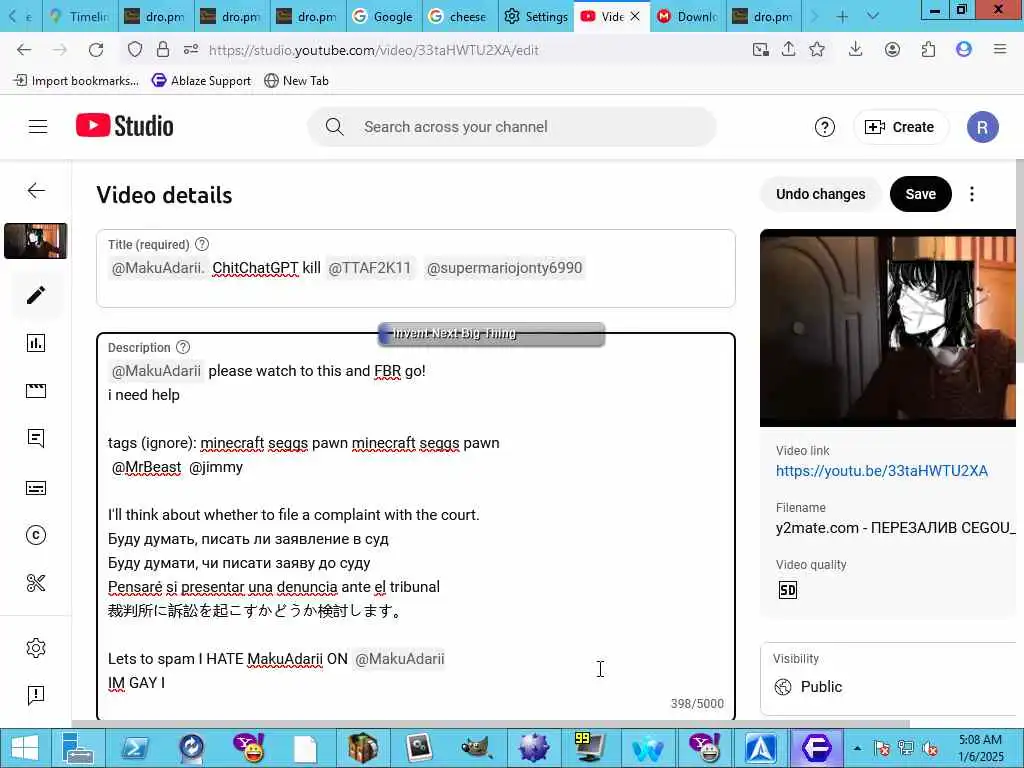1024x768 pixels.
Task: Open the Settings gear in sidebar
Action: coord(36,647)
